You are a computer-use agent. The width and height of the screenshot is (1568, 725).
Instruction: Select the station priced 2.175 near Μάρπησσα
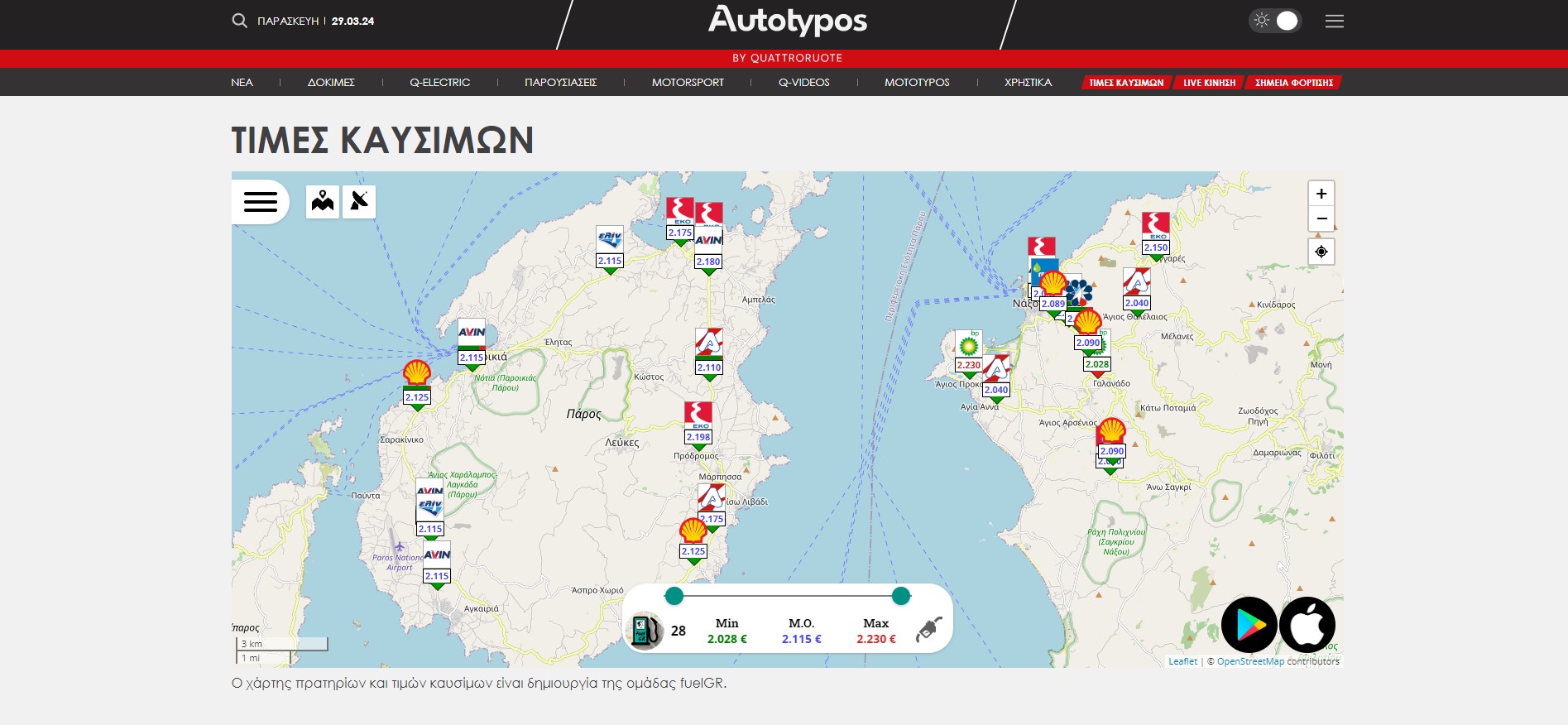(712, 506)
